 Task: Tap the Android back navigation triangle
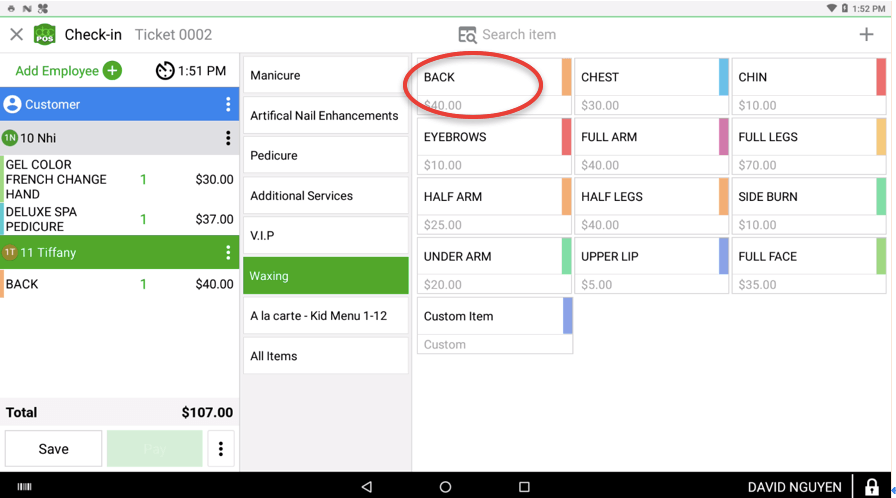point(367,487)
